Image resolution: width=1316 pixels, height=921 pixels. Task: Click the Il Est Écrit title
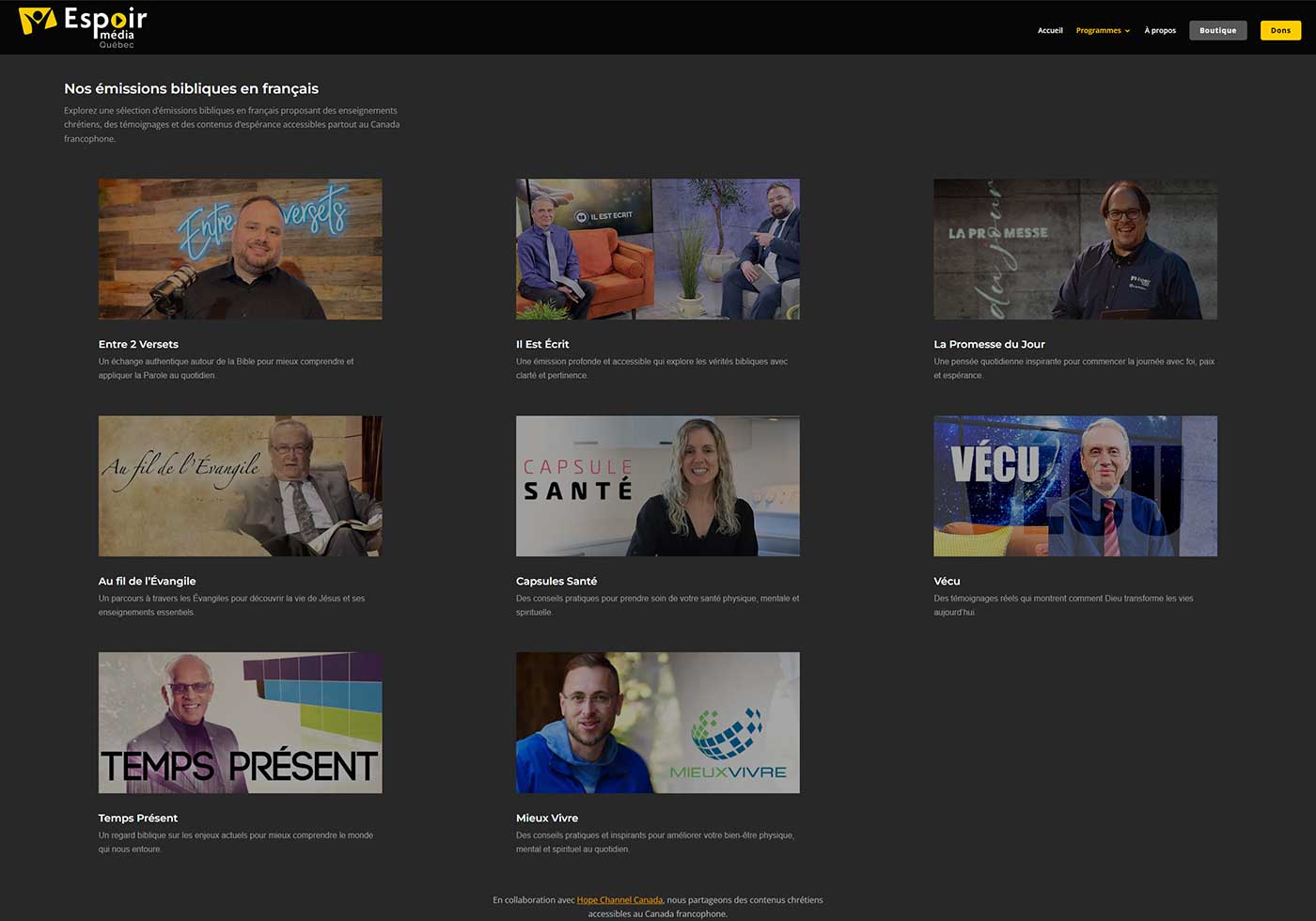pos(542,344)
